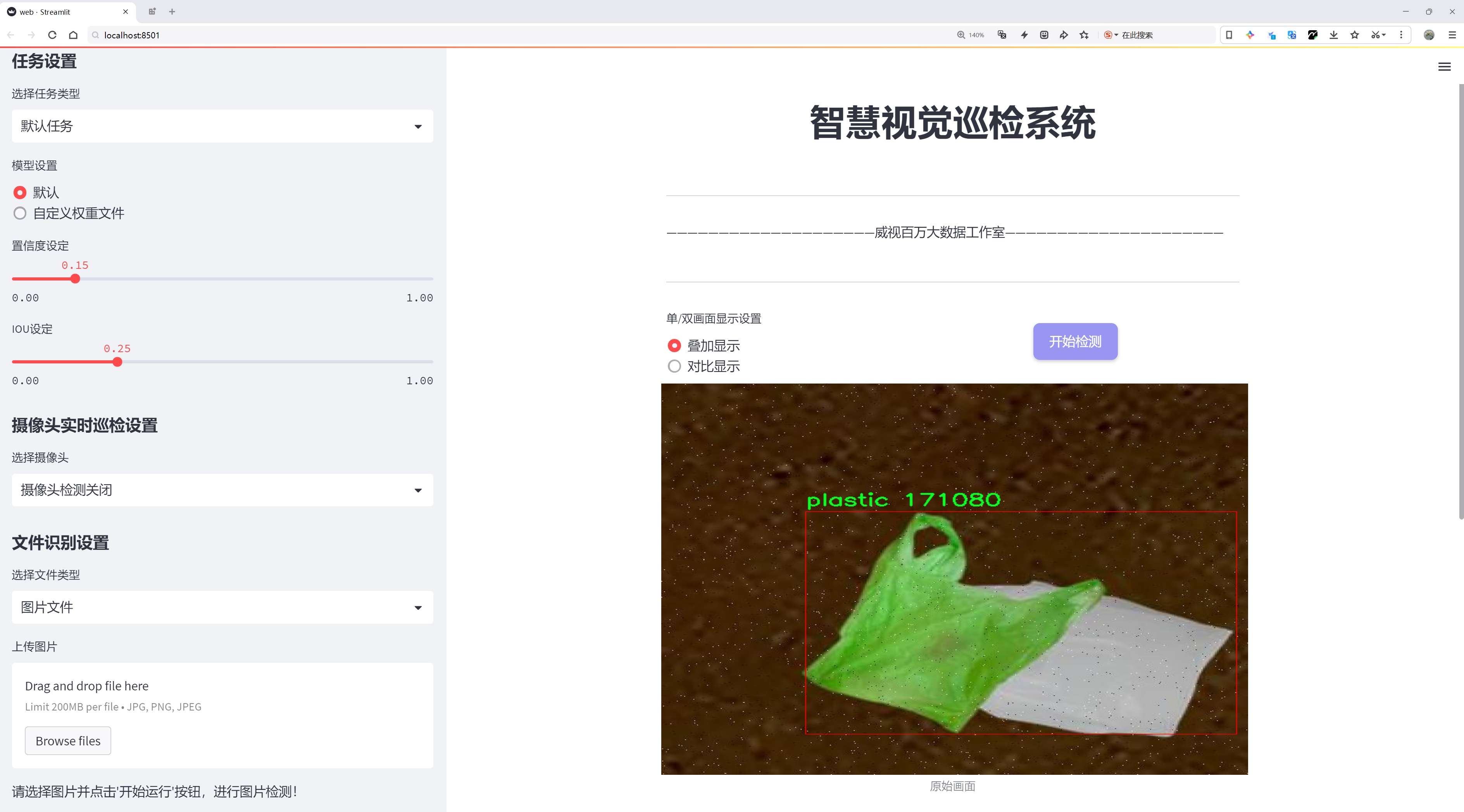Switch display mode to 对比显示
This screenshot has height=812, width=1464.
click(x=674, y=366)
